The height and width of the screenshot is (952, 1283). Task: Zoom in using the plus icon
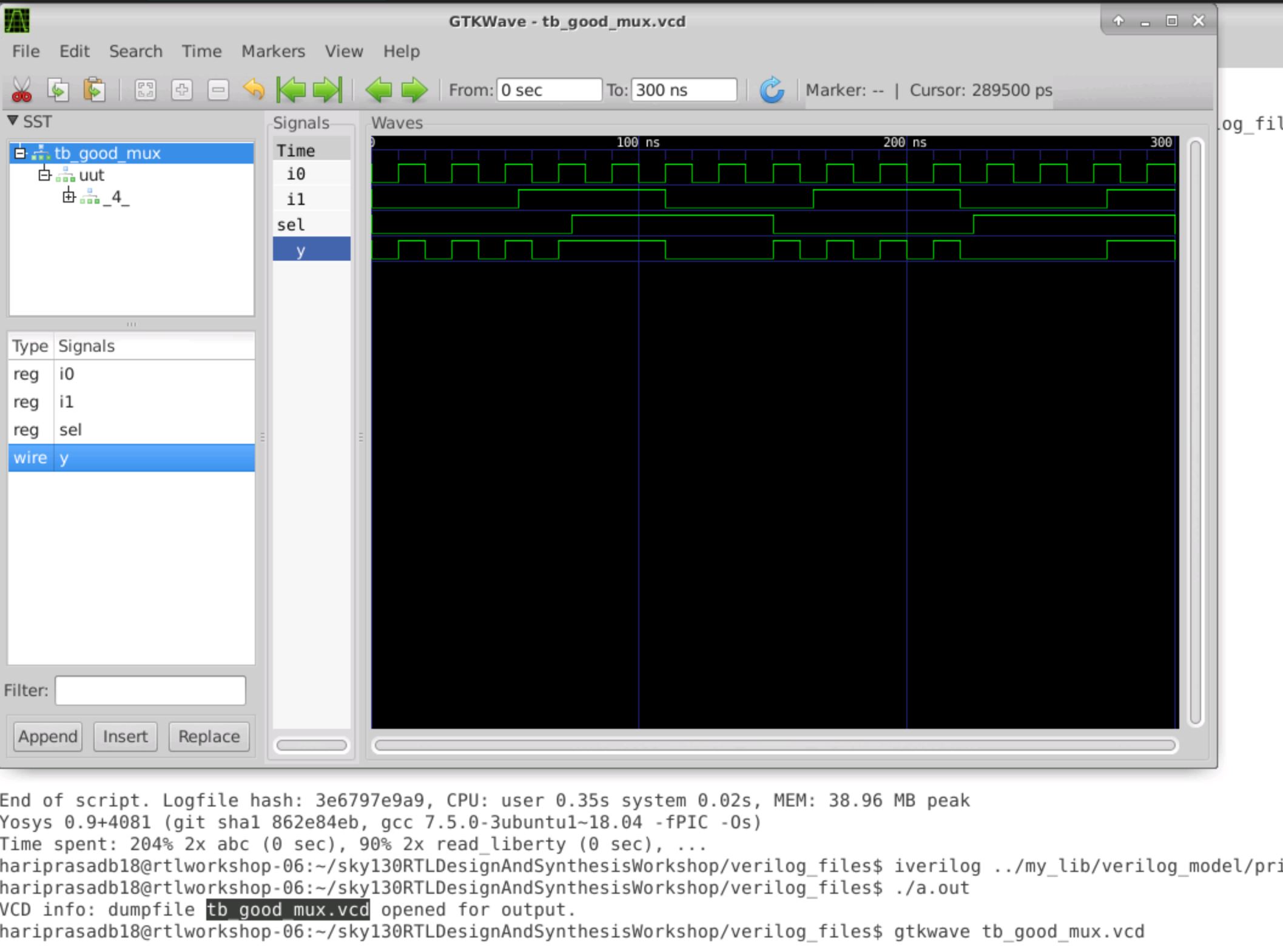click(181, 90)
